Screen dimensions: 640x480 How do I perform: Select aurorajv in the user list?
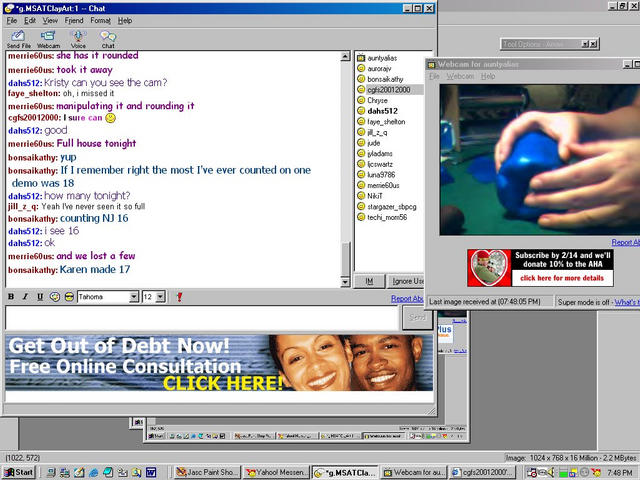[x=379, y=69]
